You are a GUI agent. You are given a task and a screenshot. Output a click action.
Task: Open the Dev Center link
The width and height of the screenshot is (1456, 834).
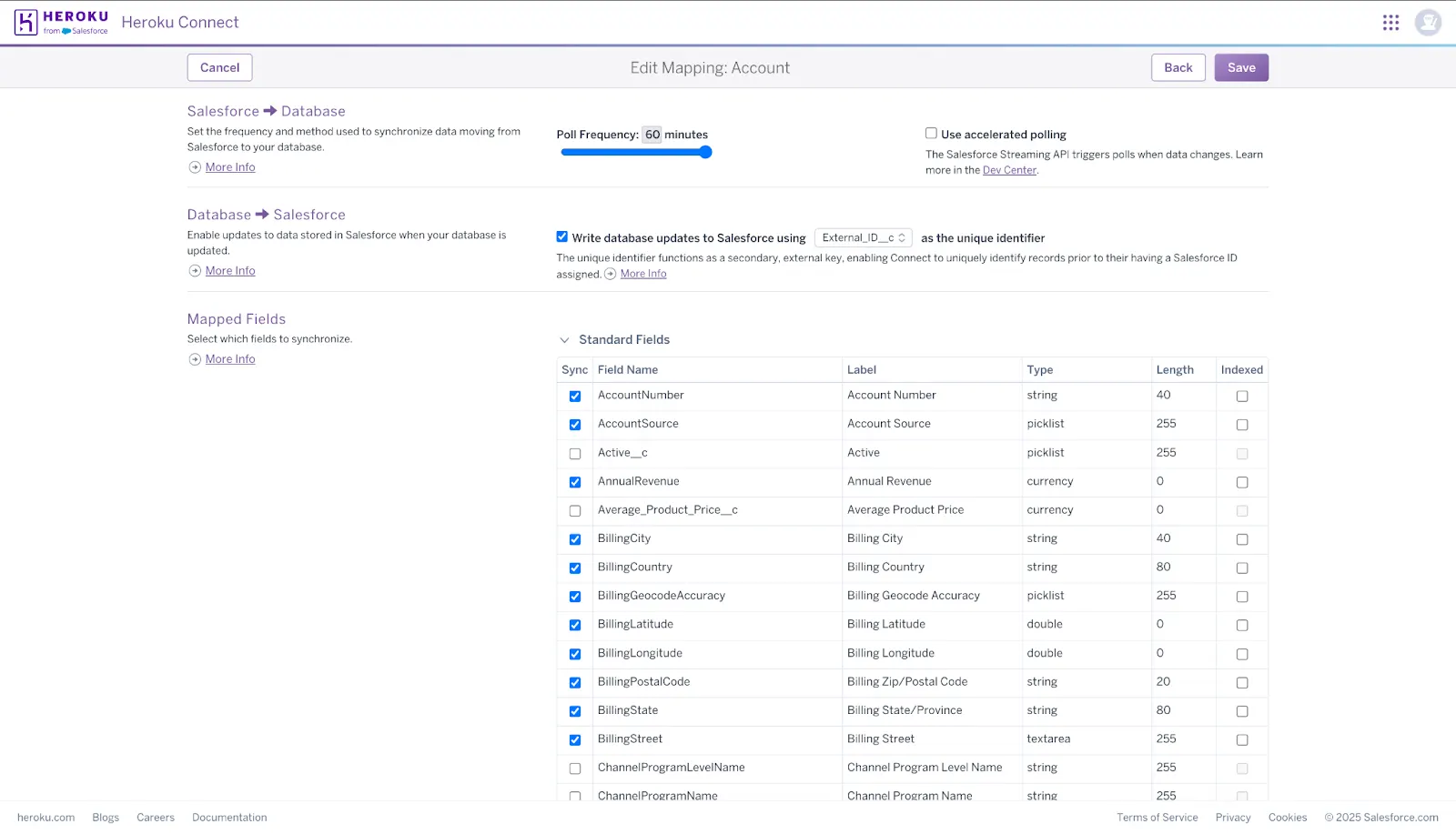point(1009,170)
